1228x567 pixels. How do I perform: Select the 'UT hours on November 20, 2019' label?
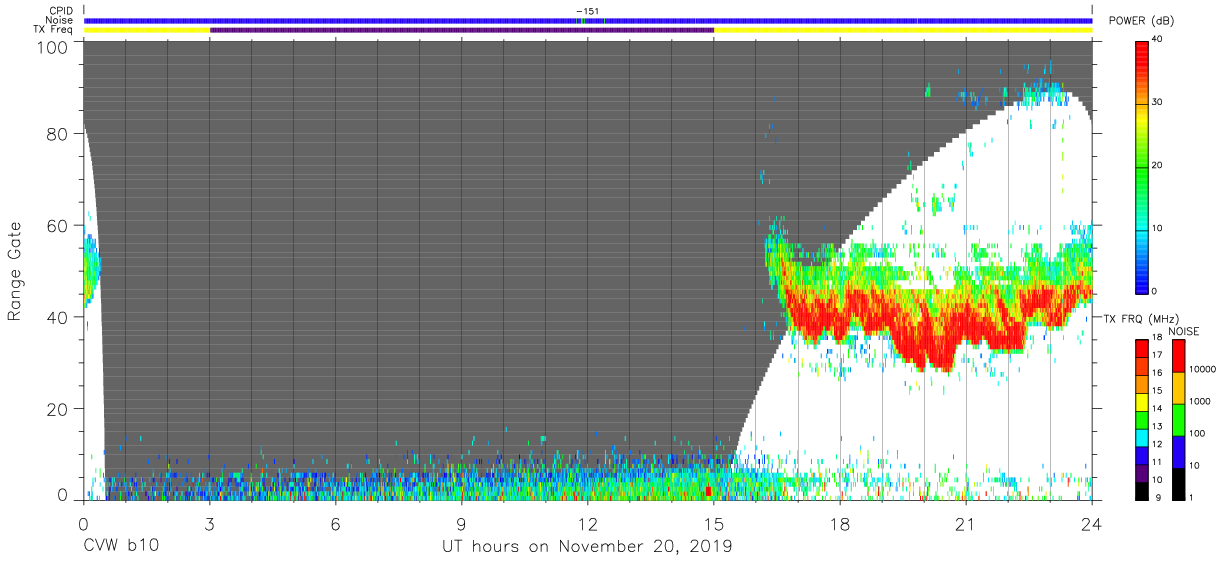pos(587,547)
